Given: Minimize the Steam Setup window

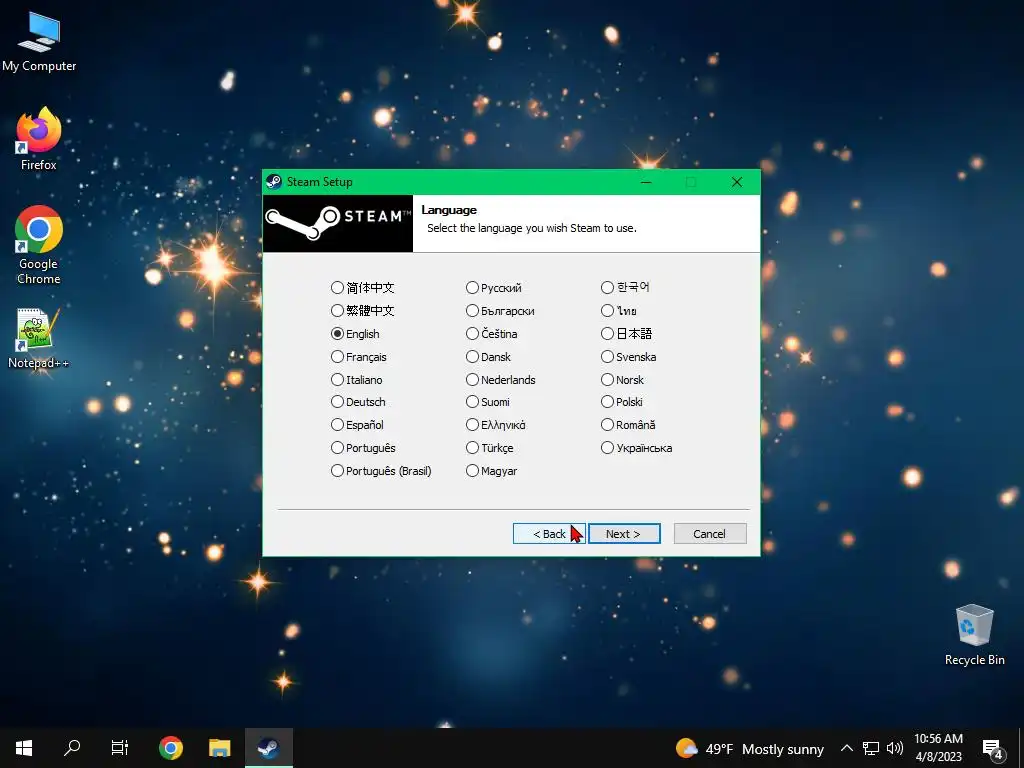Looking at the screenshot, I should 646,182.
